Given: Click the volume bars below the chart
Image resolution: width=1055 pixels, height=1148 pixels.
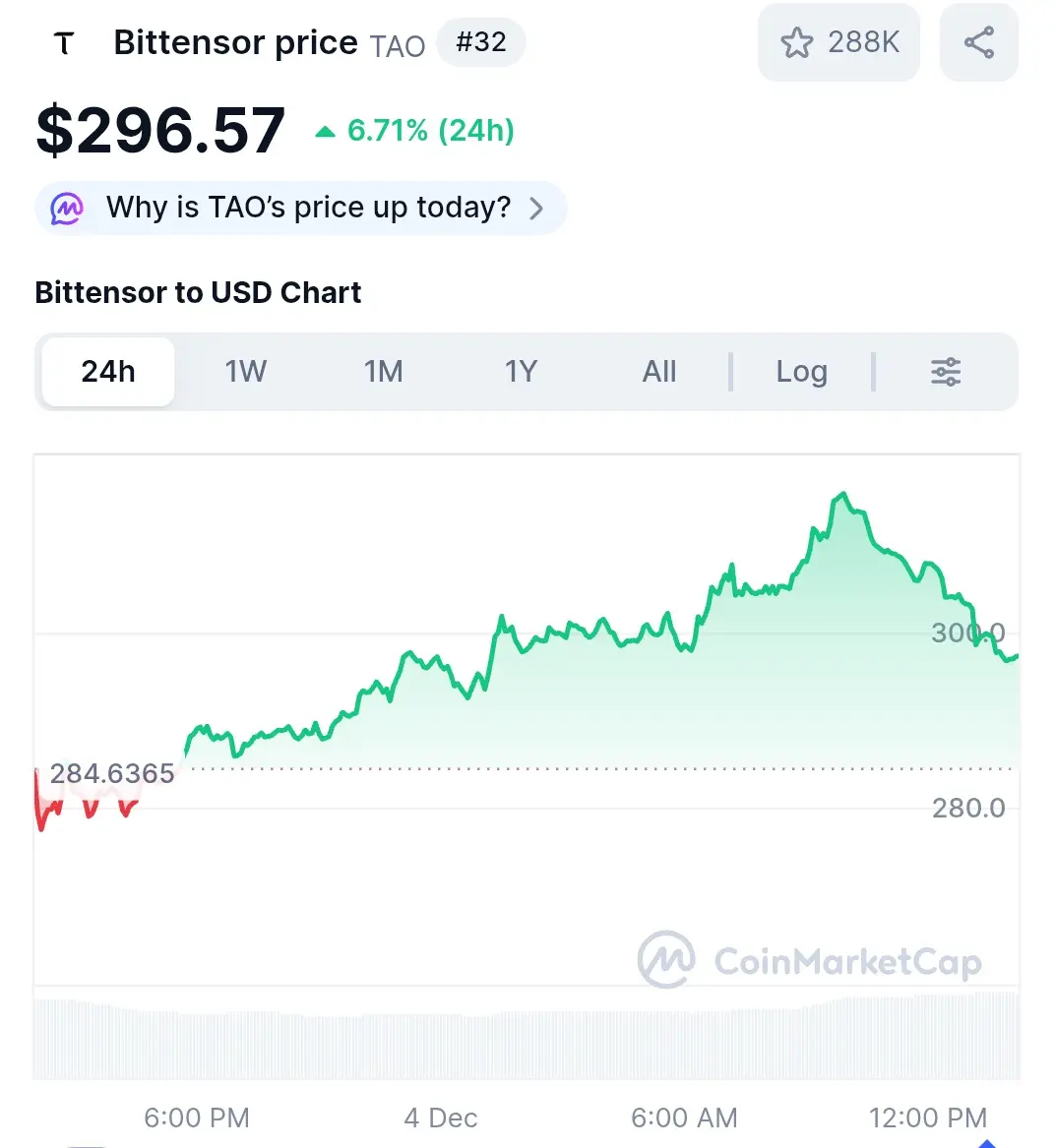Looking at the screenshot, I should (527, 1038).
